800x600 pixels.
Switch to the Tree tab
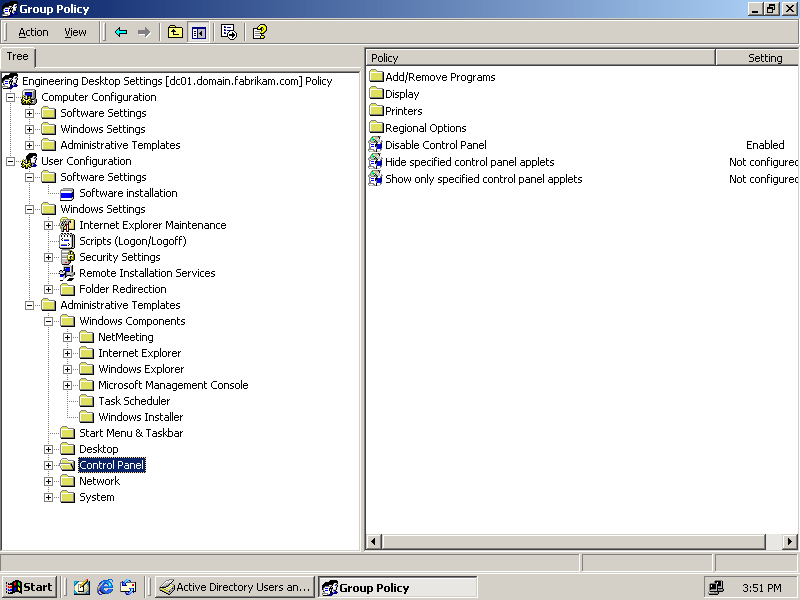18,57
